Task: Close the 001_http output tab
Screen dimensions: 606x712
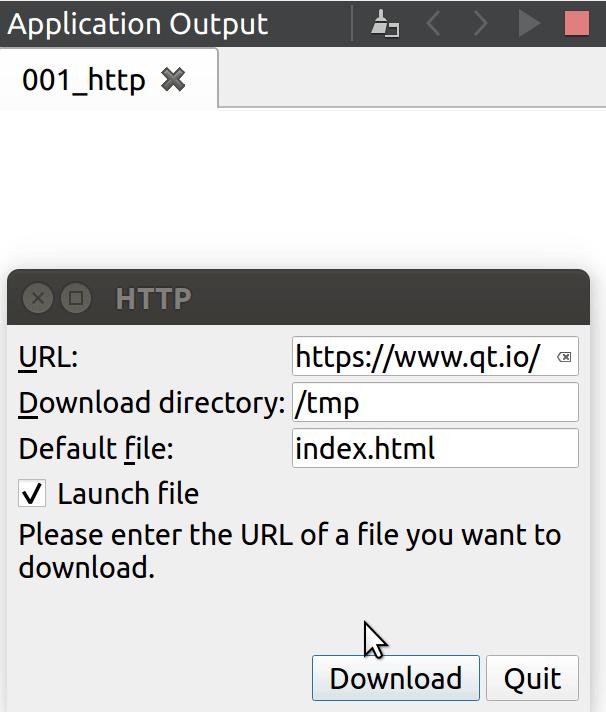Action: pyautogui.click(x=173, y=80)
